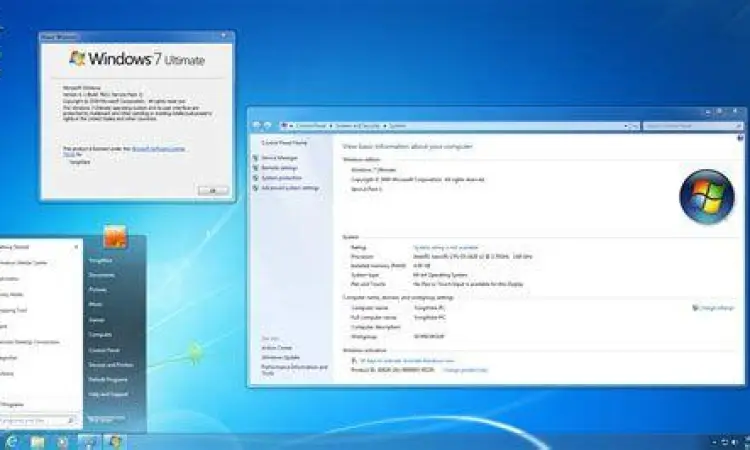Click the user account picture in Start menu
The image size is (750, 450).
tap(115, 237)
